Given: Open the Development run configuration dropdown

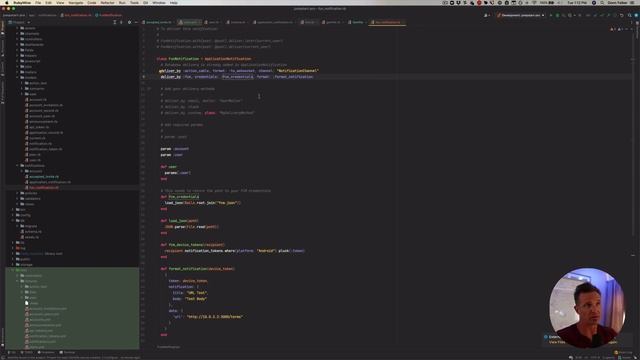Looking at the screenshot, I should point(521,15).
